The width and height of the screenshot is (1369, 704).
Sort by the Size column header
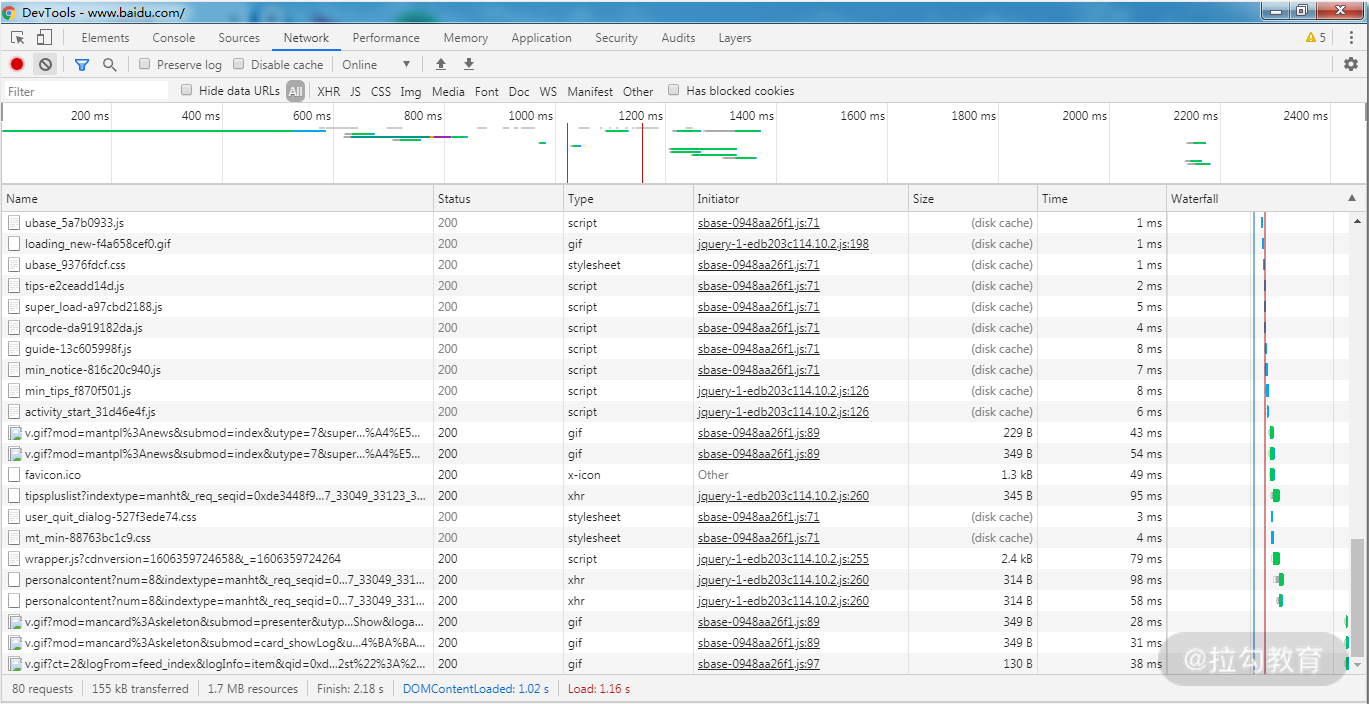pos(973,198)
